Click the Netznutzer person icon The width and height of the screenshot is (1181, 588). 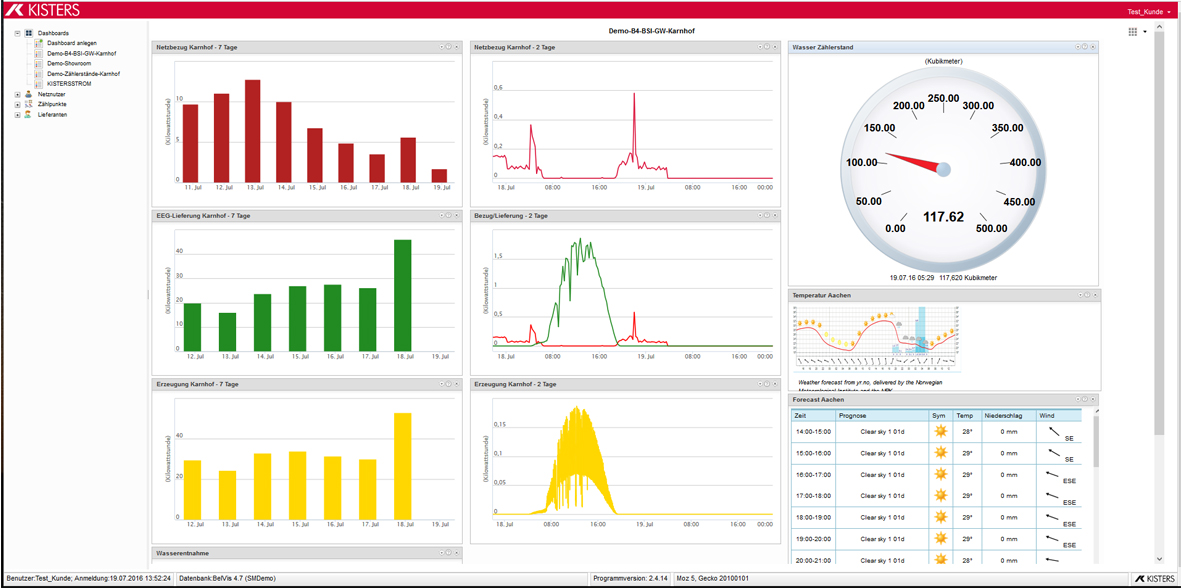point(28,94)
